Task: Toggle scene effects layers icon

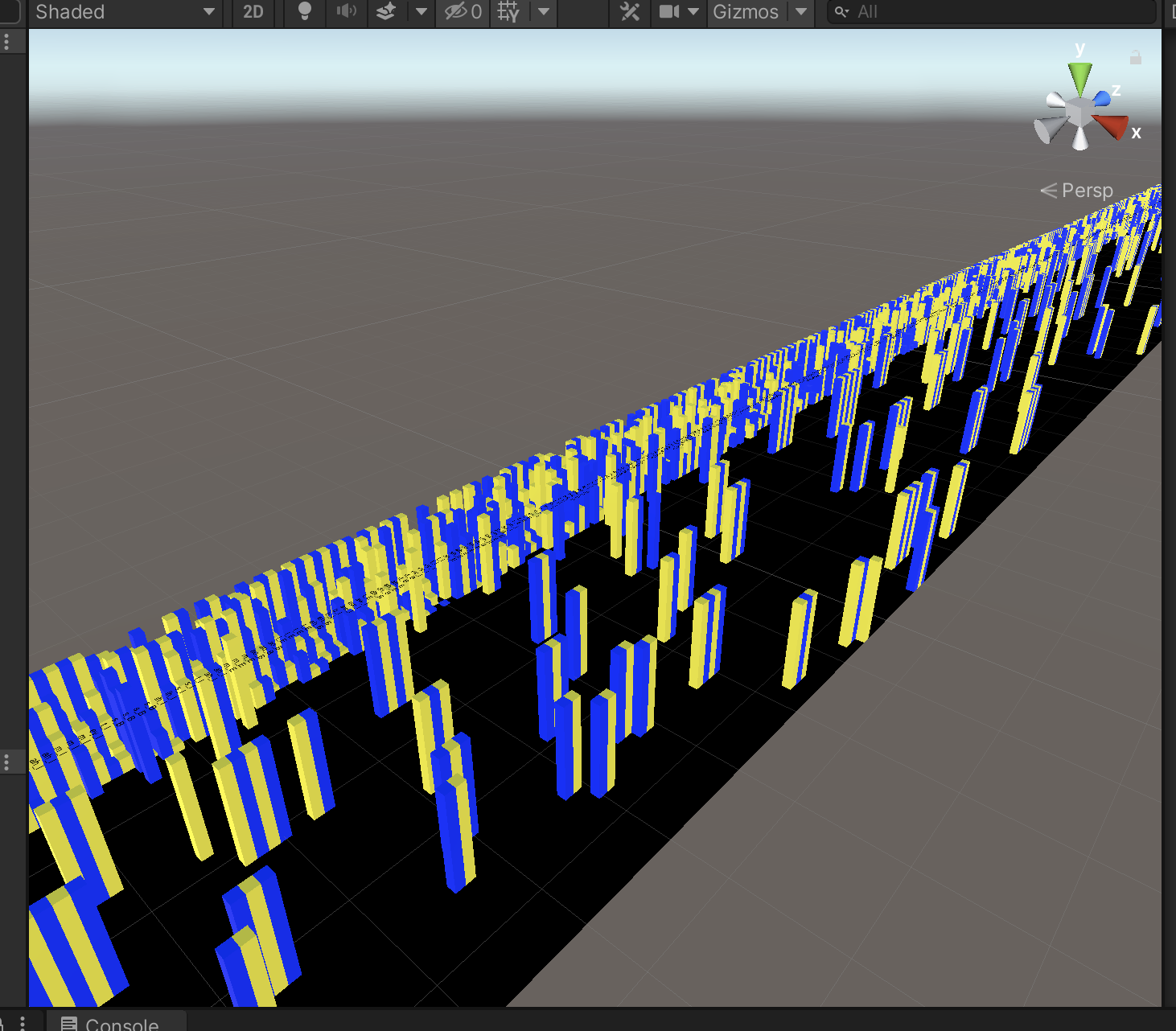Action: click(387, 12)
